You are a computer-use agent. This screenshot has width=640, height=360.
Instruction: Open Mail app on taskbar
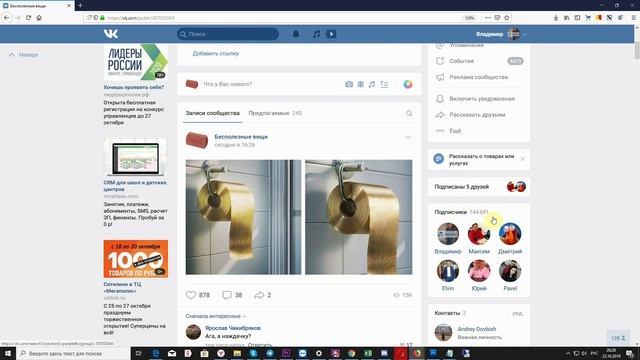(x=172, y=353)
